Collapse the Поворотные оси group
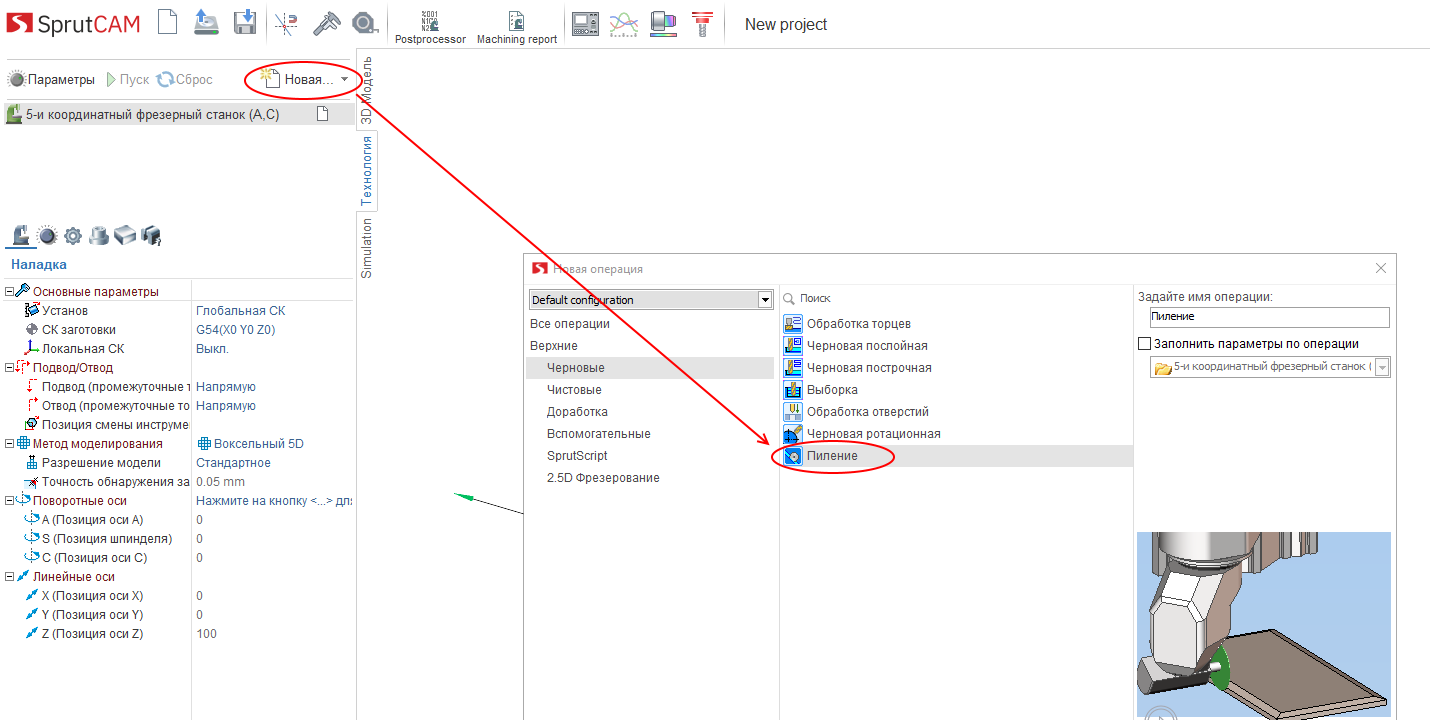This screenshot has width=1430, height=720. [x=9, y=501]
